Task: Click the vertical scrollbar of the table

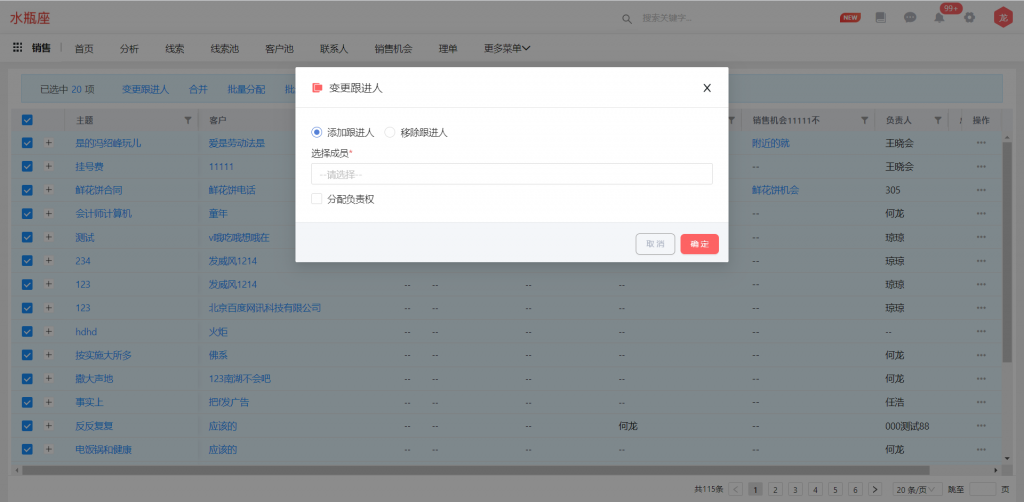Action: point(1006,300)
